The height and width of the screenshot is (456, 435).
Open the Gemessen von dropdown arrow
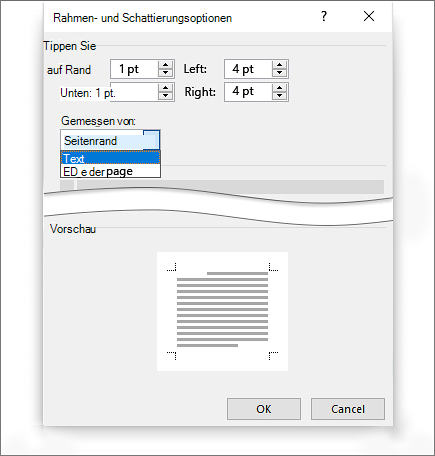coord(151,140)
